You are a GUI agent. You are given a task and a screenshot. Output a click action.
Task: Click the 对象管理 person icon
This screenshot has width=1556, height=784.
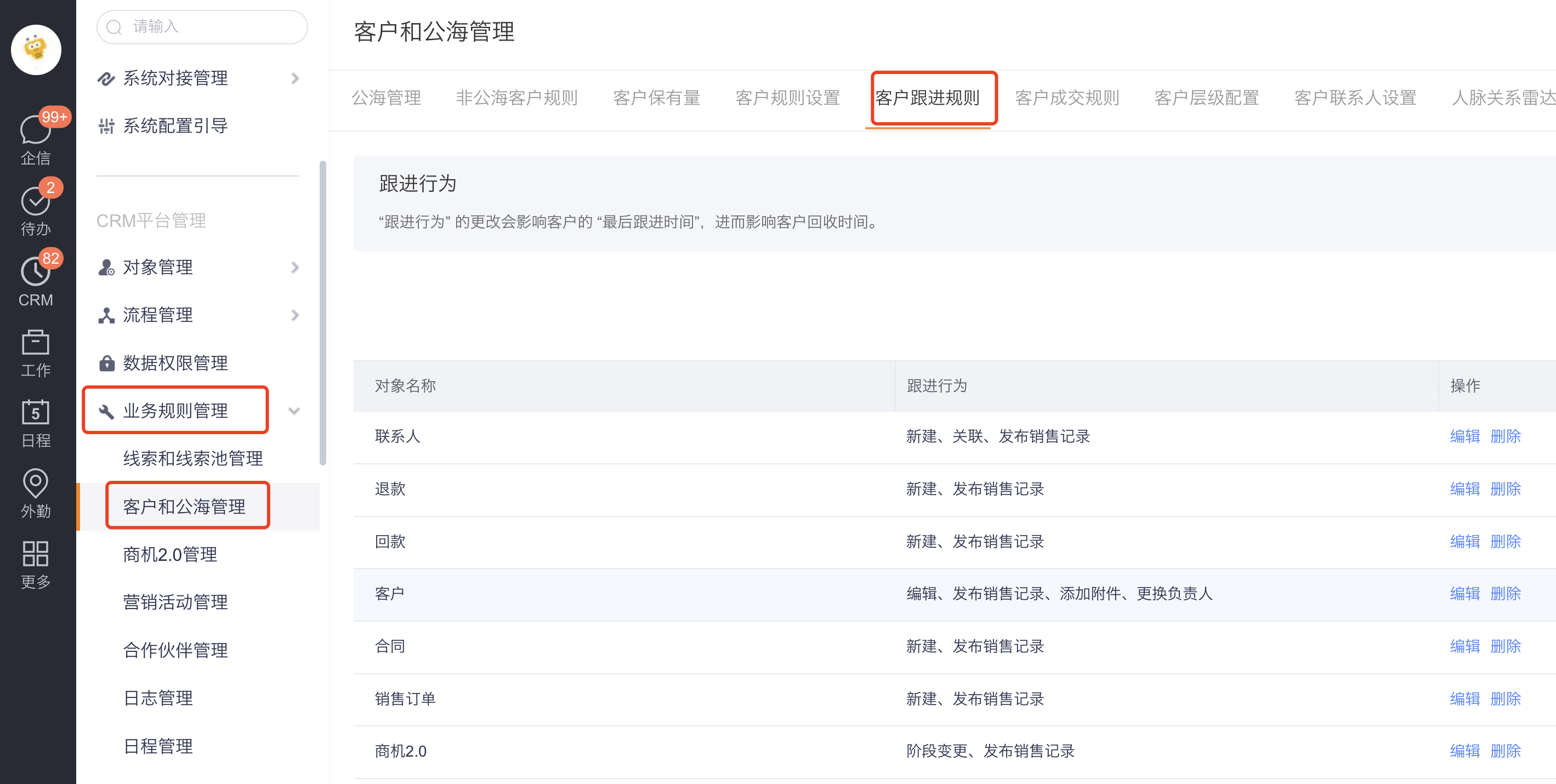pos(106,268)
